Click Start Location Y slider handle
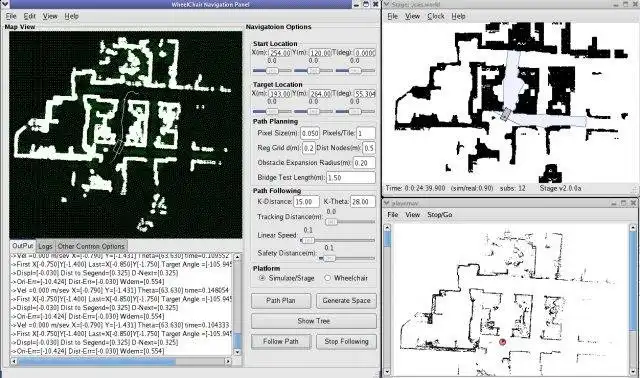Screen dimensions: 640x378 point(313,71)
